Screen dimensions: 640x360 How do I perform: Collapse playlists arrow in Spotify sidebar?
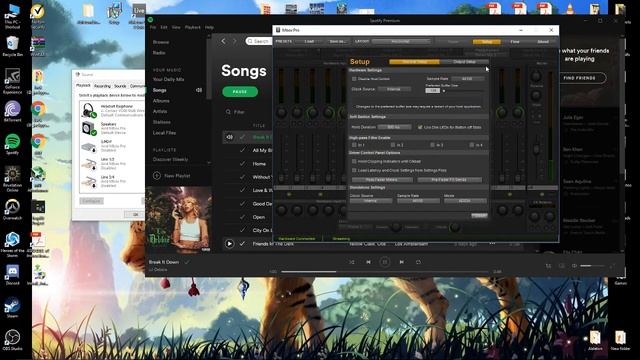click(x=209, y=162)
